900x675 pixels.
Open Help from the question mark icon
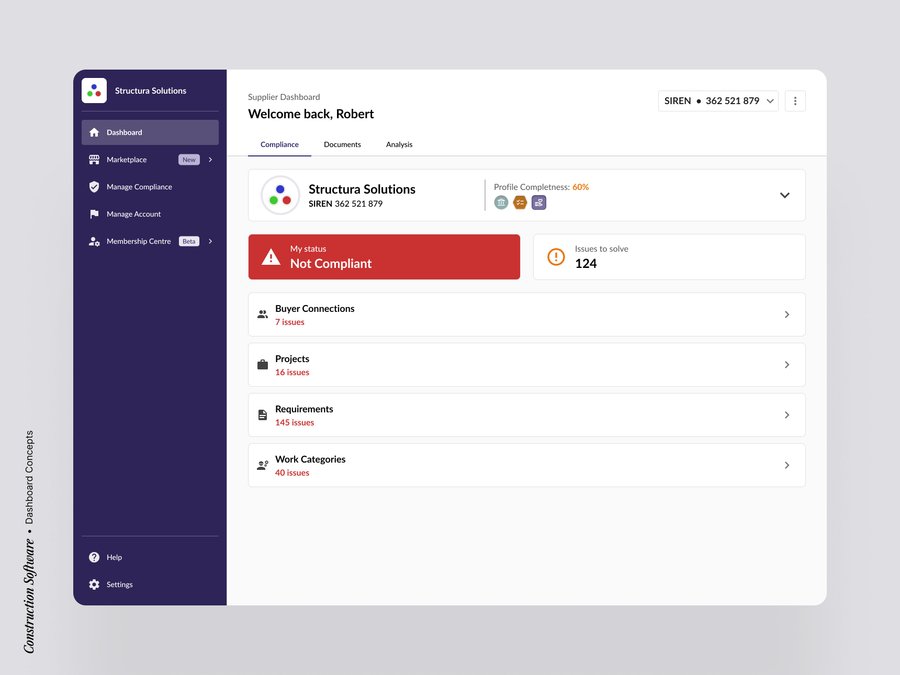[94, 557]
